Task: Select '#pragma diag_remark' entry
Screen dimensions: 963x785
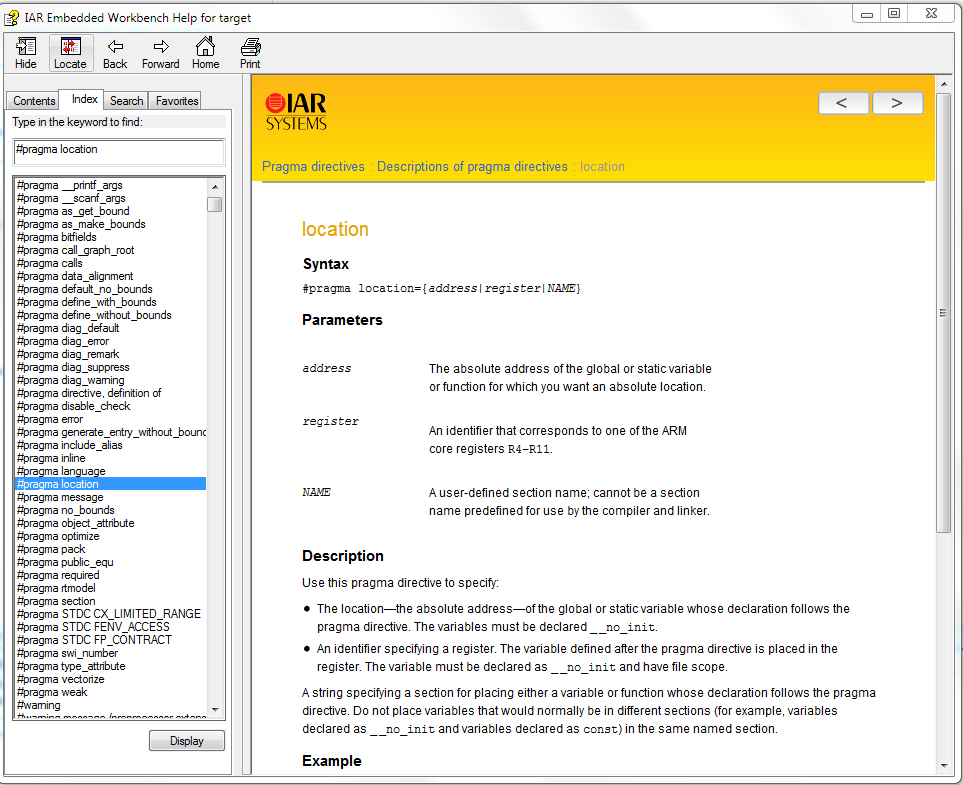Action: point(68,354)
